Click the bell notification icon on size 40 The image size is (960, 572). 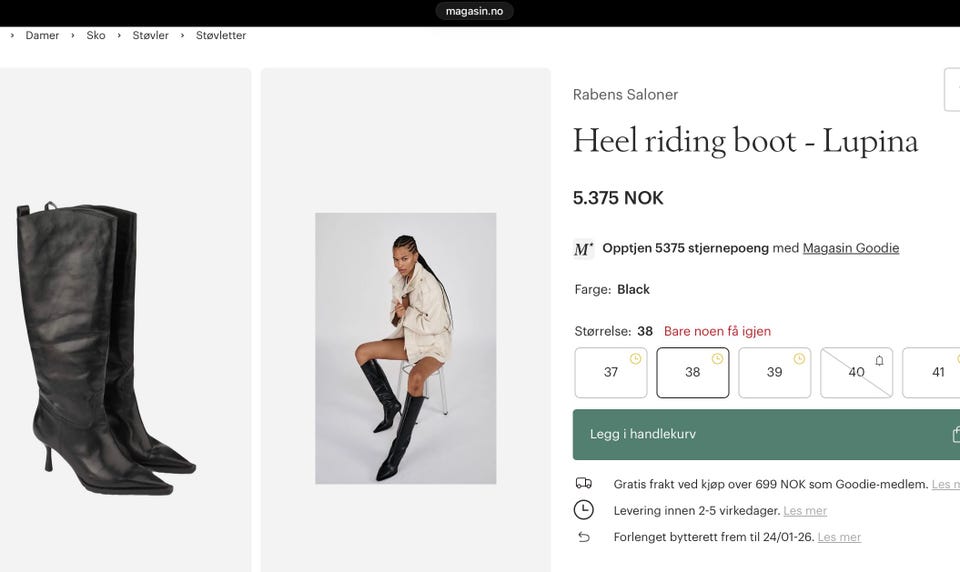[x=879, y=360]
